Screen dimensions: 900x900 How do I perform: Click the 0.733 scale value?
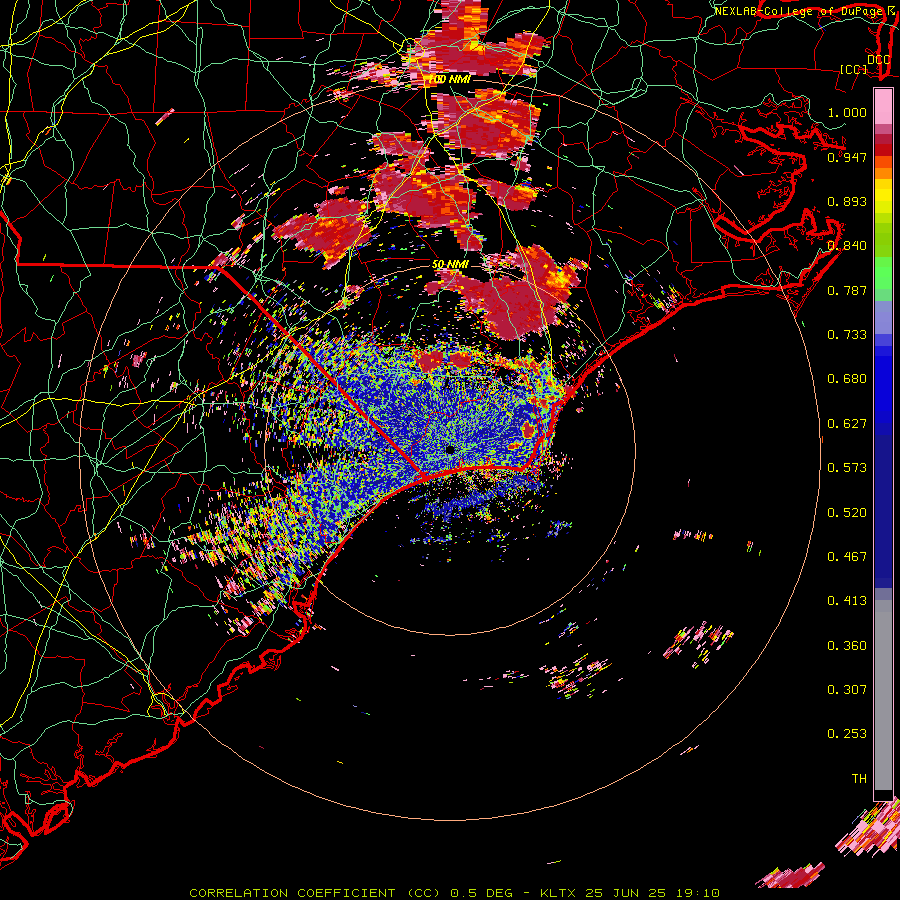click(x=847, y=335)
